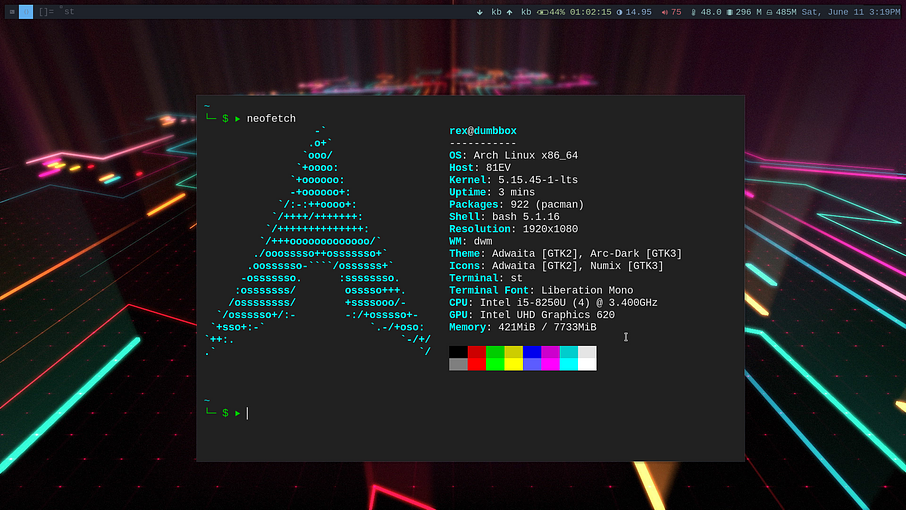The image size is (906, 510).
Task: Click the dark red swatch in the top color row
Action: (477, 352)
